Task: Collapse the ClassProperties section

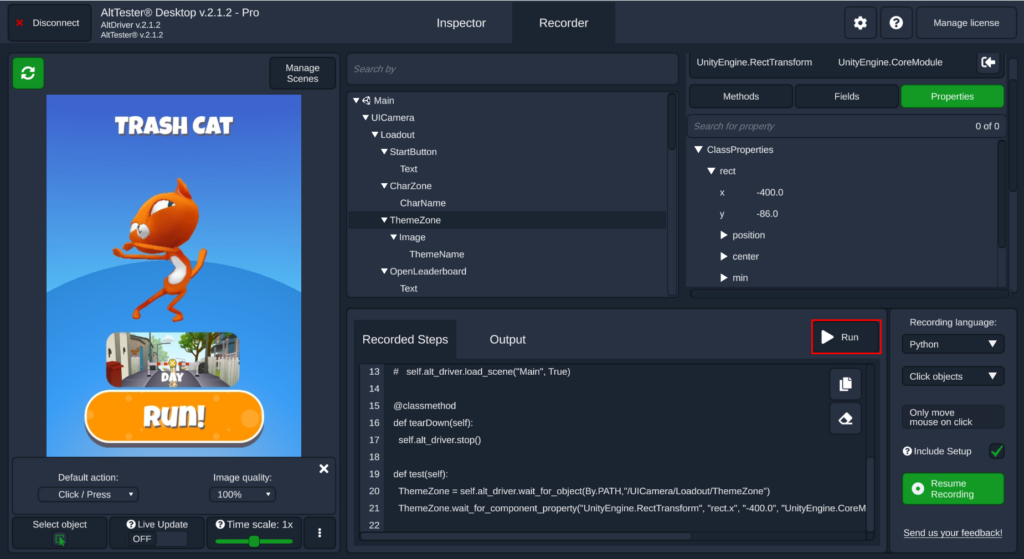Action: [x=698, y=150]
